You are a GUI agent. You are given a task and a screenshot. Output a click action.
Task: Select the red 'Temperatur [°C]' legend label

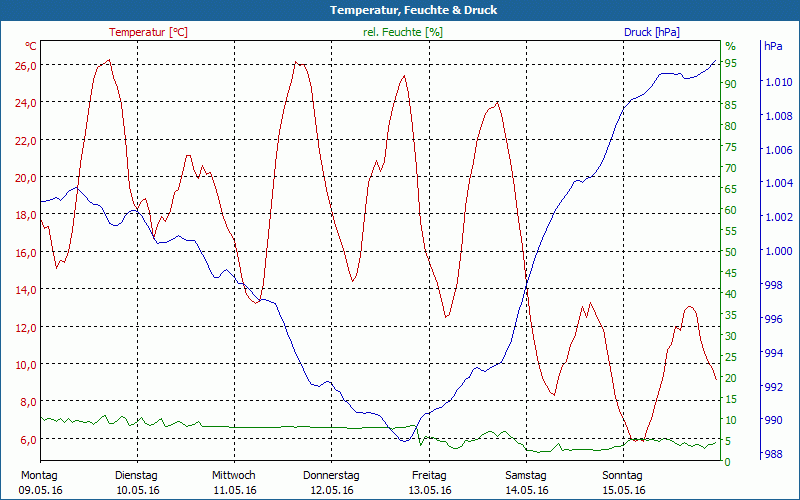148,32
